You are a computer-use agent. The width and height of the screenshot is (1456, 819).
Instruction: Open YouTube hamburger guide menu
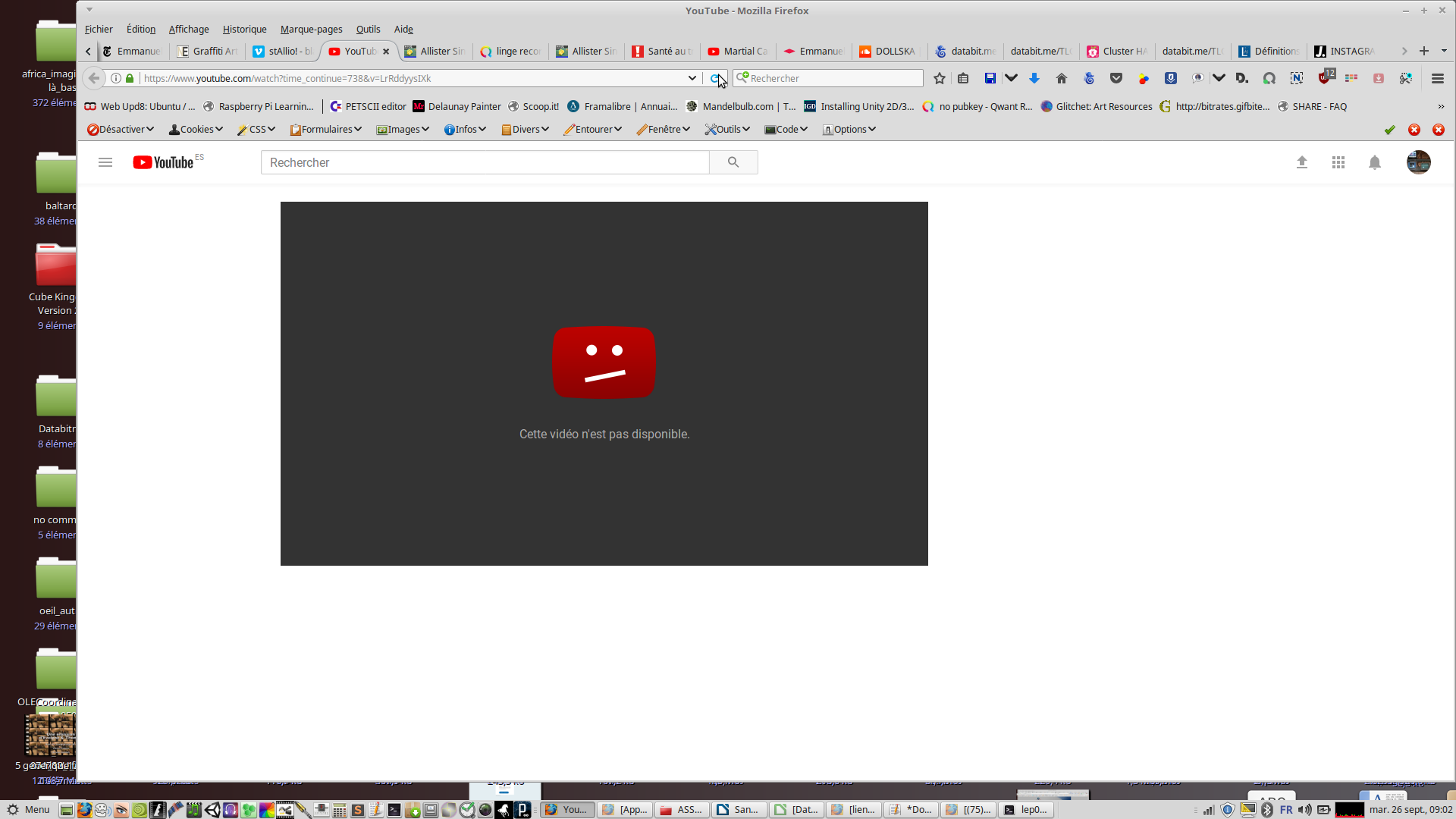[x=105, y=162]
